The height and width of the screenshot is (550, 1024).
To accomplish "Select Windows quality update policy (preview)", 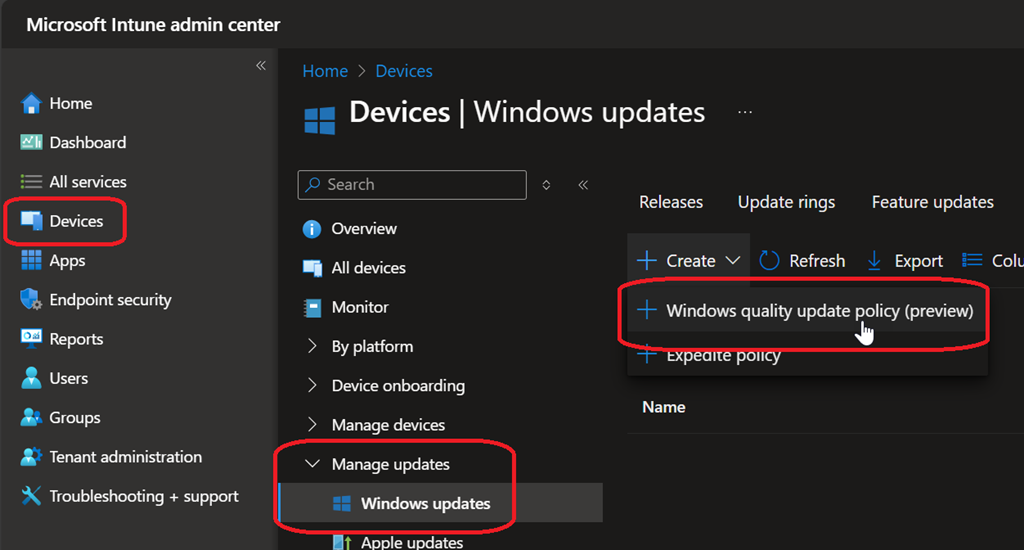I will point(819,311).
